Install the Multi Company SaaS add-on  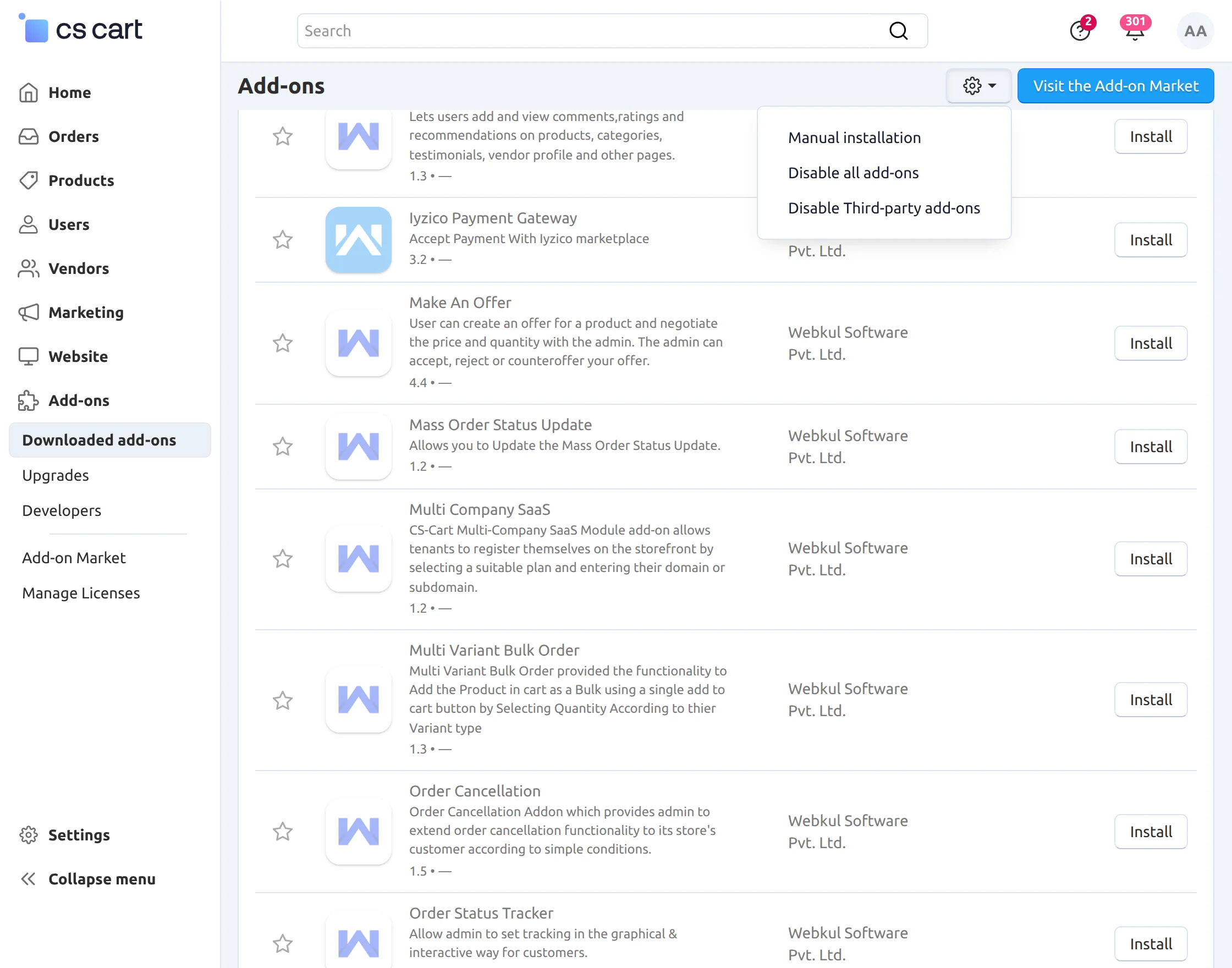coord(1151,559)
